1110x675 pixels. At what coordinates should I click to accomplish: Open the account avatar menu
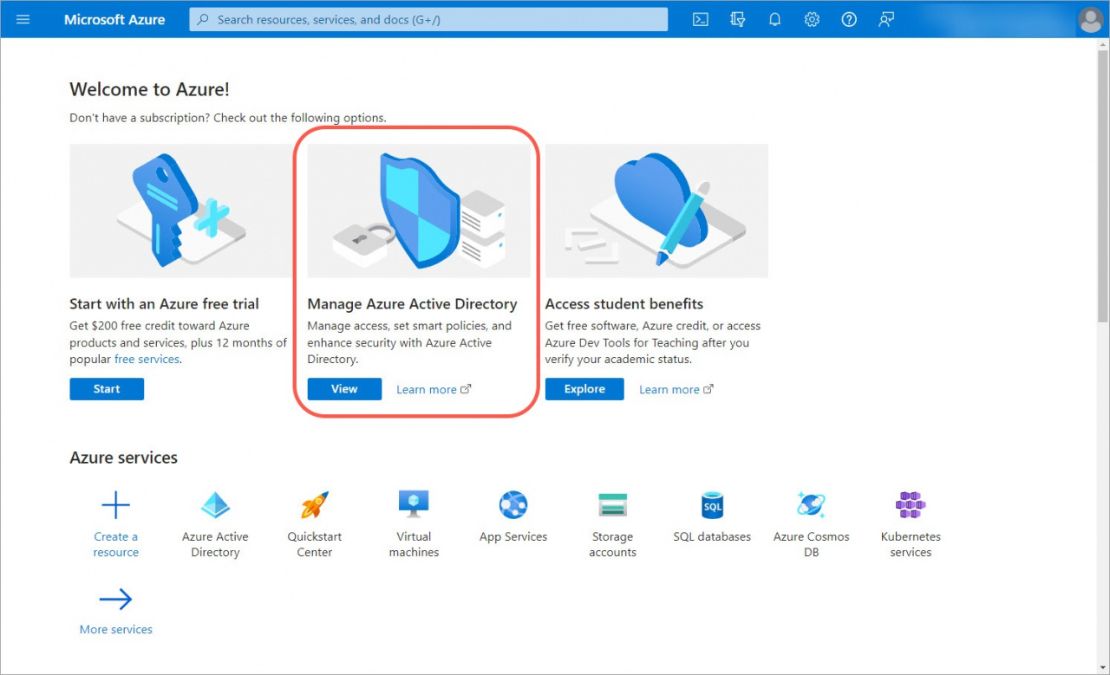(x=1090, y=20)
